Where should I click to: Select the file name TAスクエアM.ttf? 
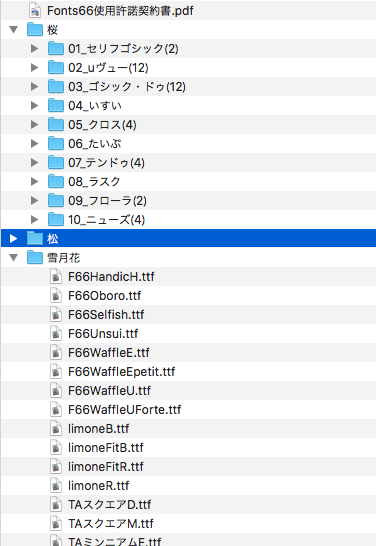pos(111,523)
